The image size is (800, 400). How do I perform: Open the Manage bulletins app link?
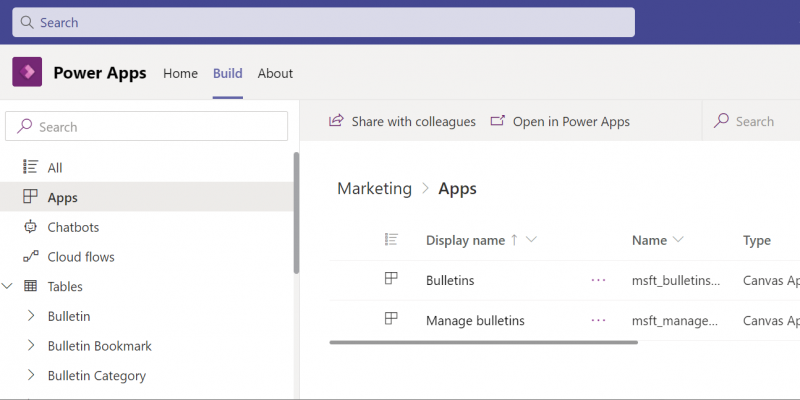475,321
